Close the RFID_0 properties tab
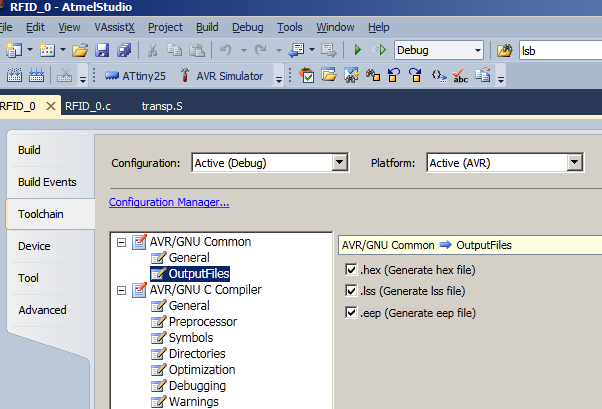The width and height of the screenshot is (602, 409). tap(51, 106)
